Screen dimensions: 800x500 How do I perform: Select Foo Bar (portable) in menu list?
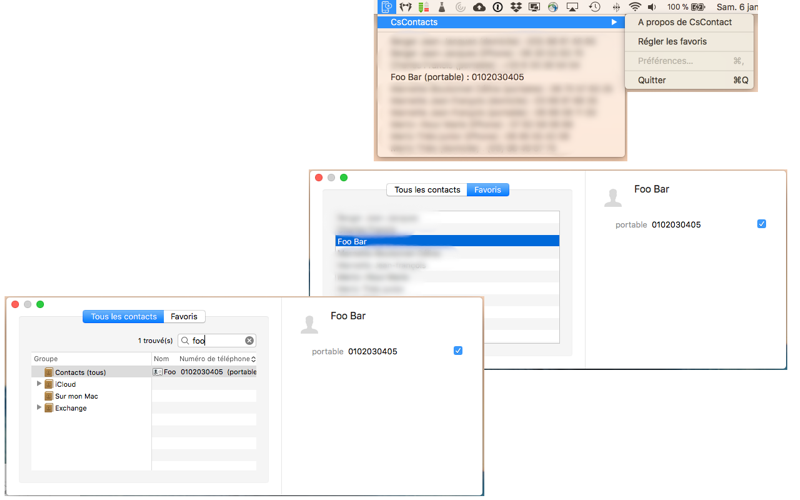pos(457,77)
